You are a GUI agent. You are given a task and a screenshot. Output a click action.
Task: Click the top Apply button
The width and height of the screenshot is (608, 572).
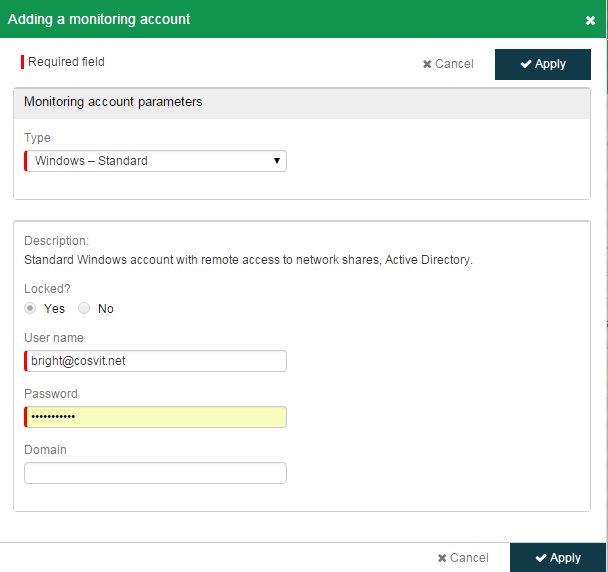[543, 64]
